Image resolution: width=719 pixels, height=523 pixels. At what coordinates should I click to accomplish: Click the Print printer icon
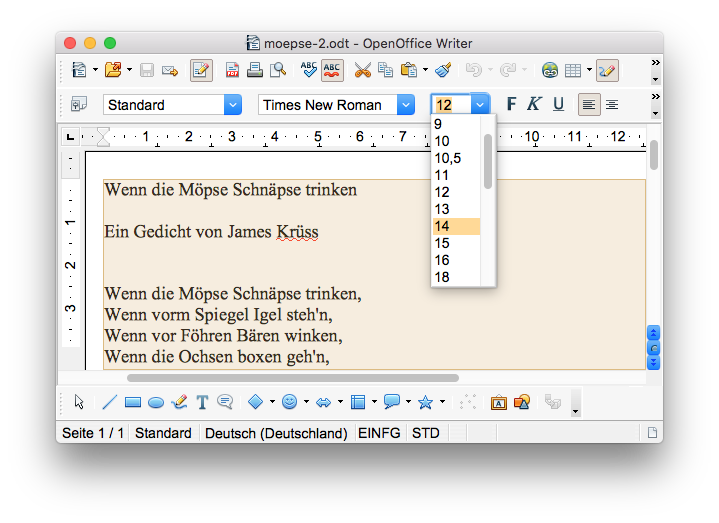point(254,70)
